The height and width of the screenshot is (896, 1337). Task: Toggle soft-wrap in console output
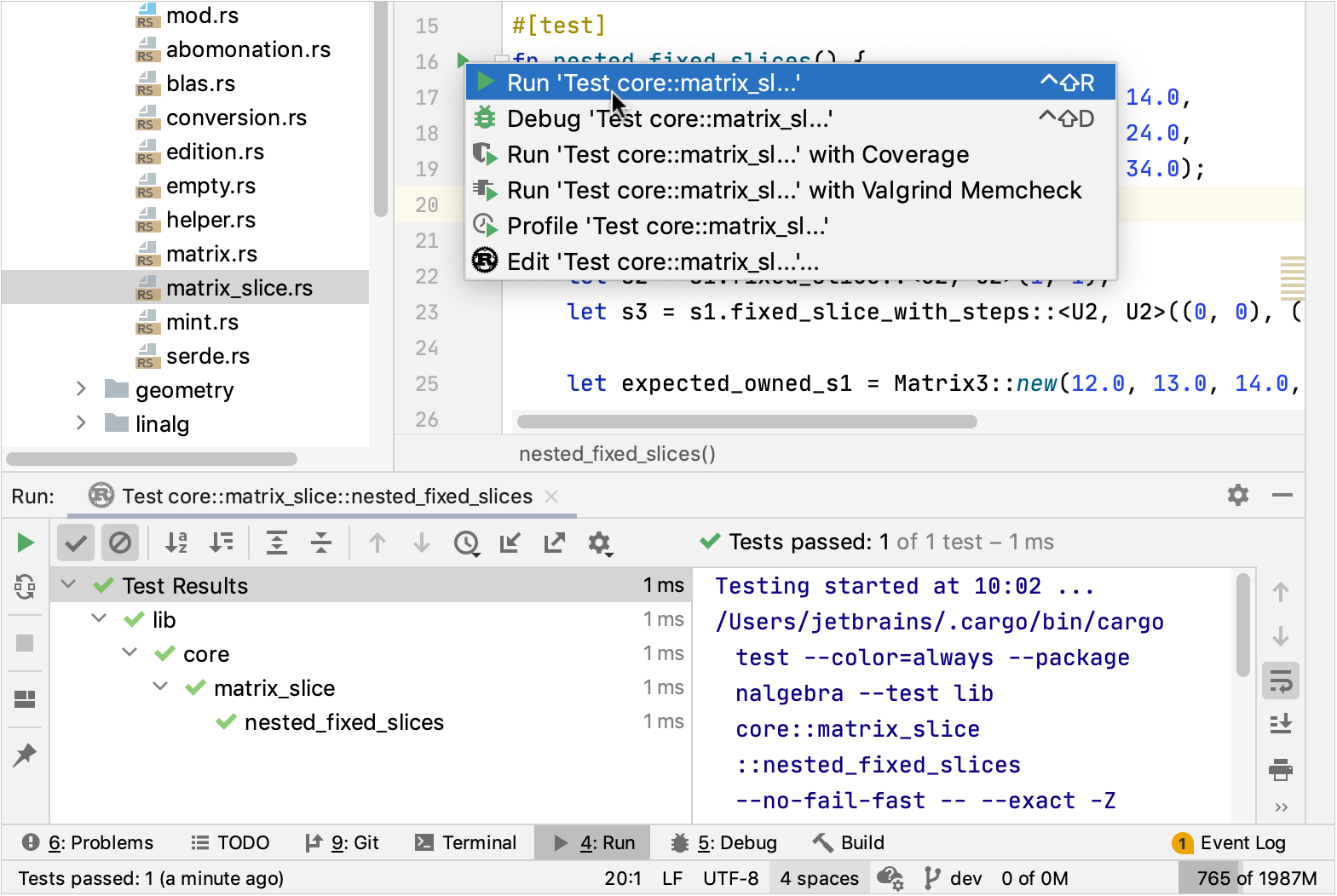[1280, 681]
